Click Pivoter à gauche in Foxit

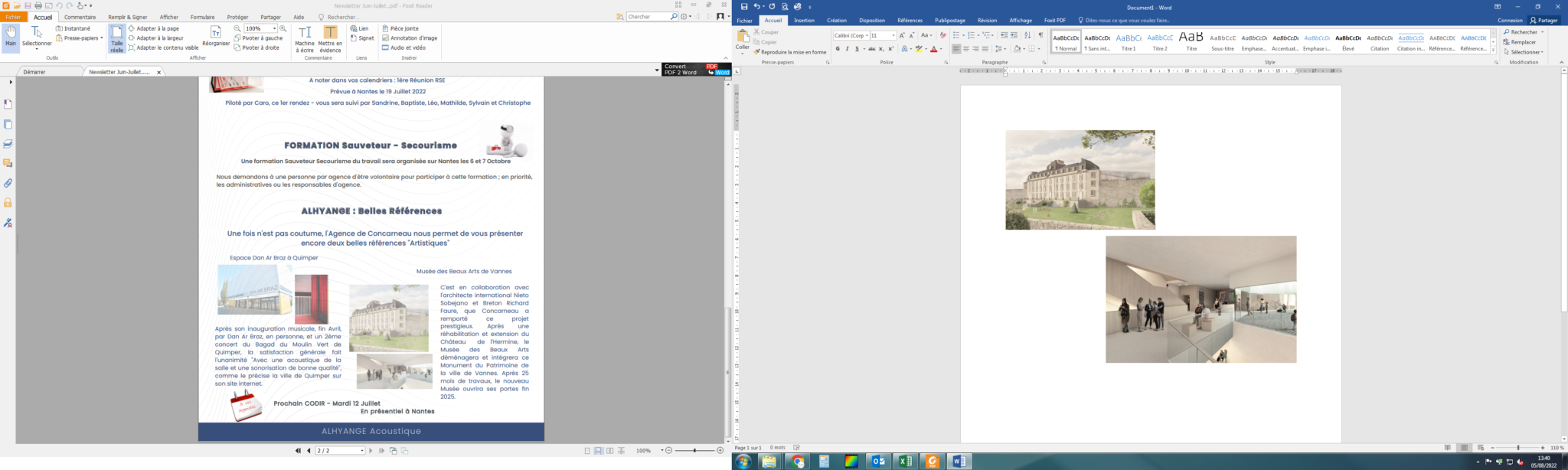[x=258, y=38]
